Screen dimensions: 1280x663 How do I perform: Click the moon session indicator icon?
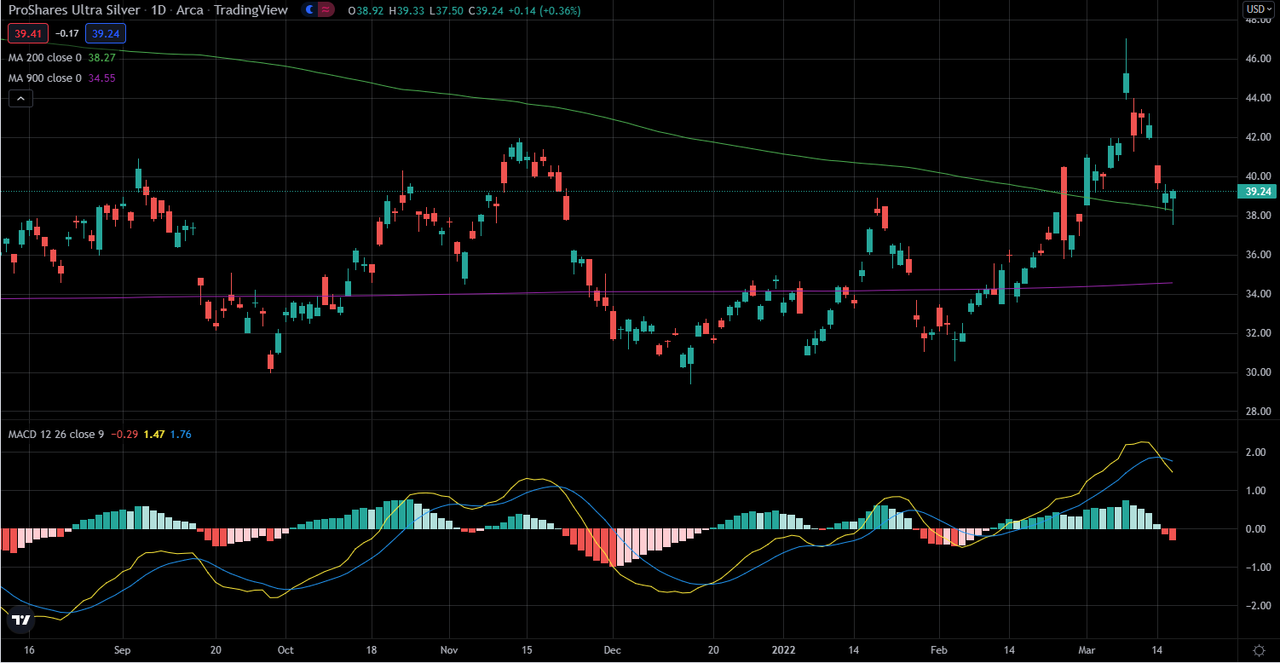coord(311,10)
